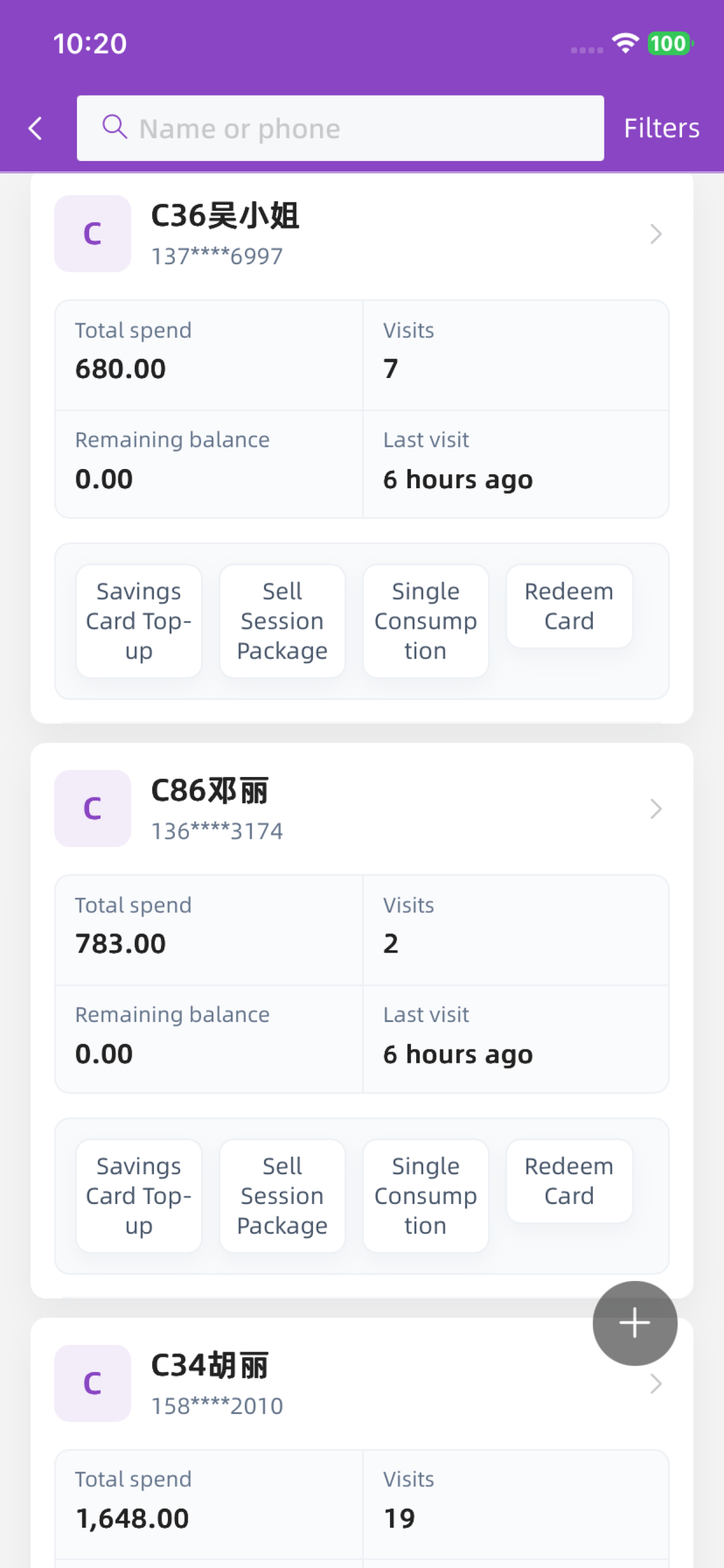The image size is (724, 1568).
Task: Select Savings Card Top-up for C36吴小姐
Action: 139,621
